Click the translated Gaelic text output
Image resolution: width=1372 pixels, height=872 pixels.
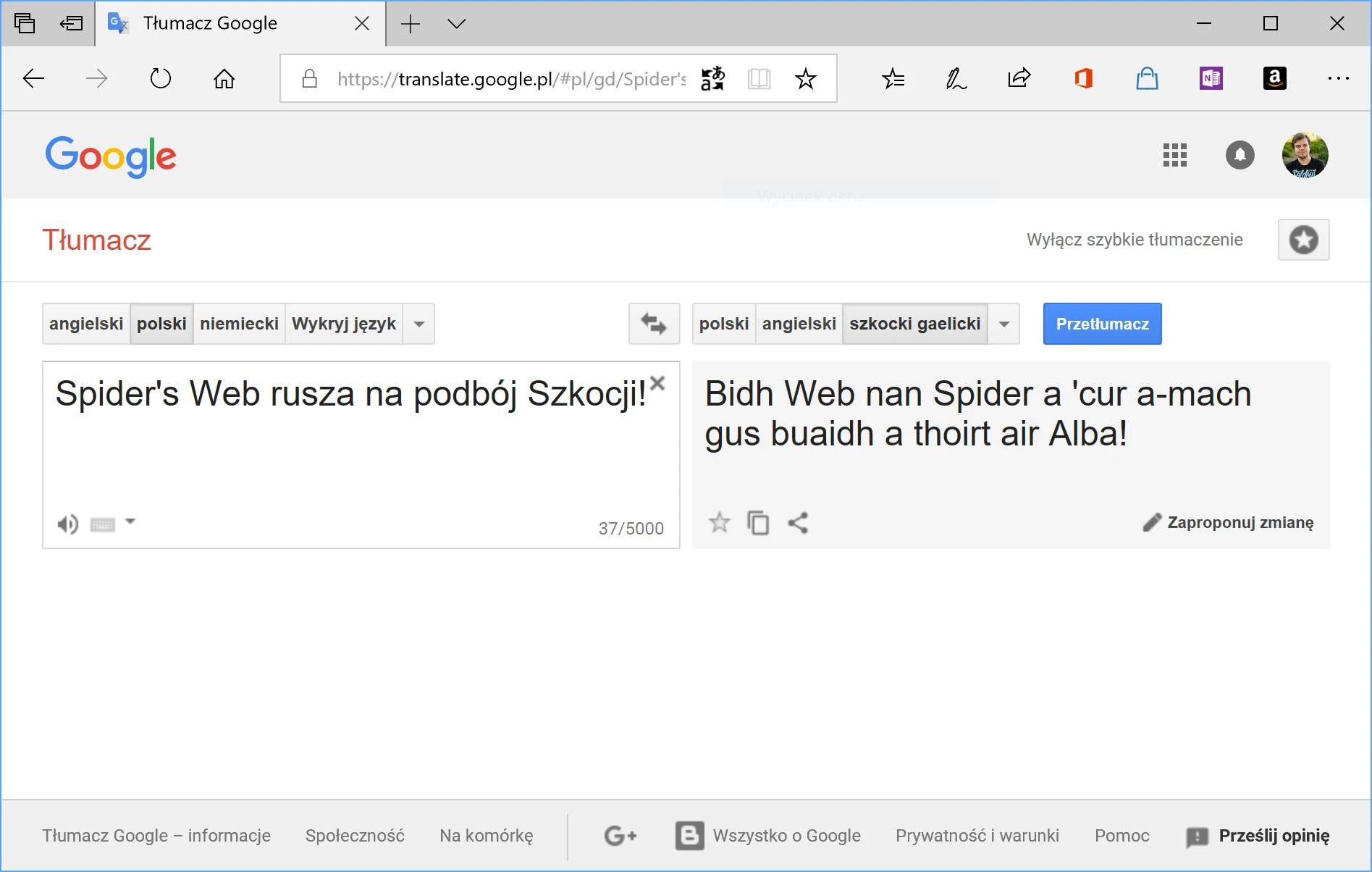[x=978, y=414]
